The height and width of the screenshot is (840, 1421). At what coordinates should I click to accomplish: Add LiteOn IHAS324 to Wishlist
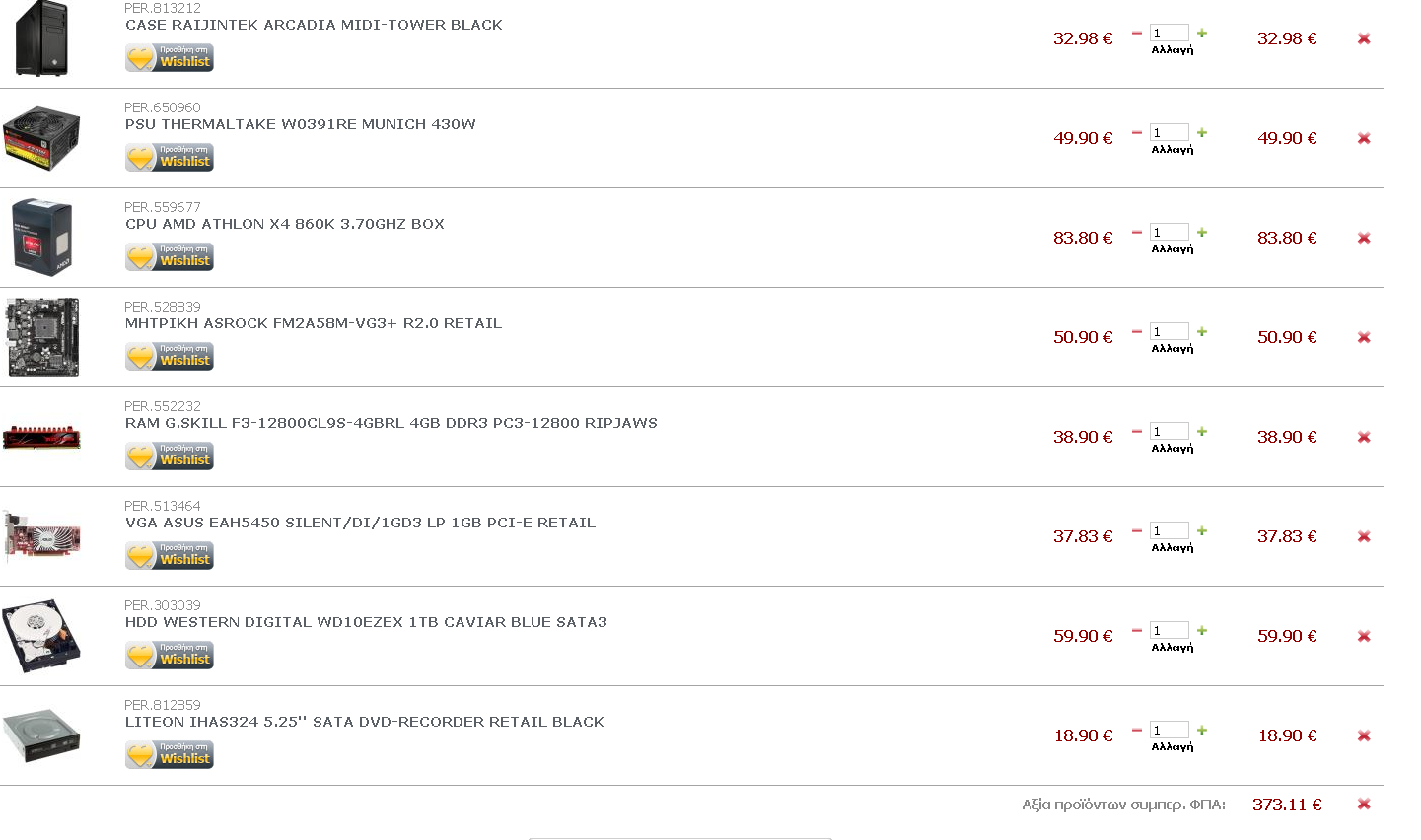click(x=170, y=755)
